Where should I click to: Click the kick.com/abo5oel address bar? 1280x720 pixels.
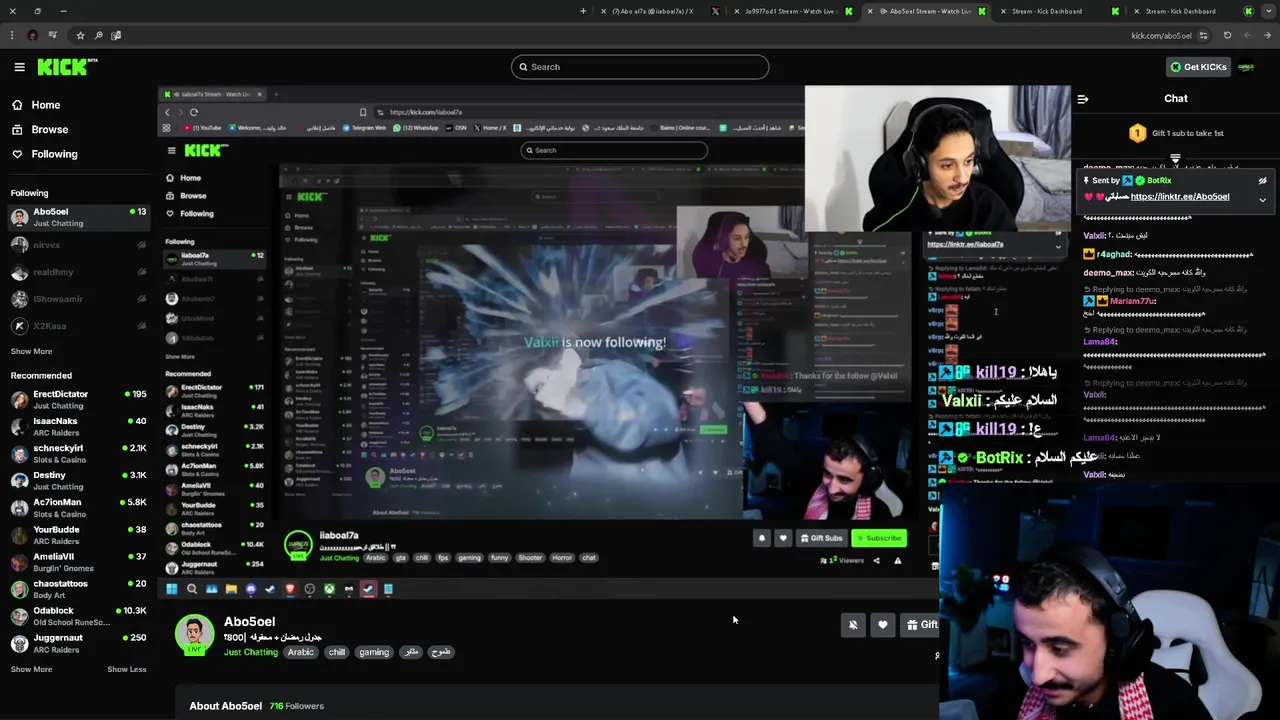click(1160, 36)
